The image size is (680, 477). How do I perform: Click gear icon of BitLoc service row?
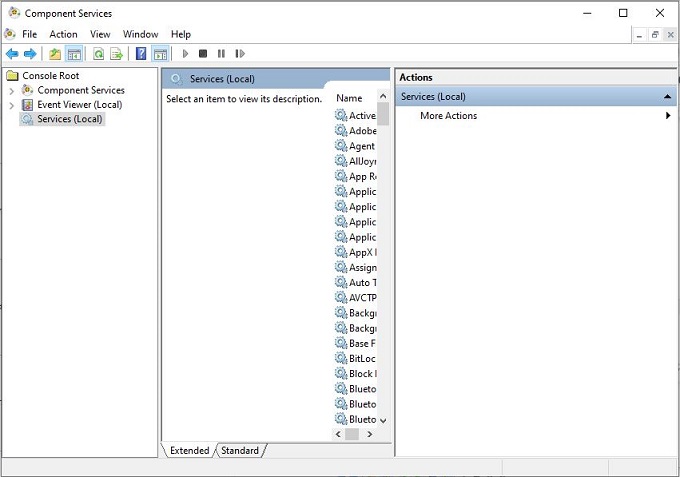pyautogui.click(x=341, y=358)
